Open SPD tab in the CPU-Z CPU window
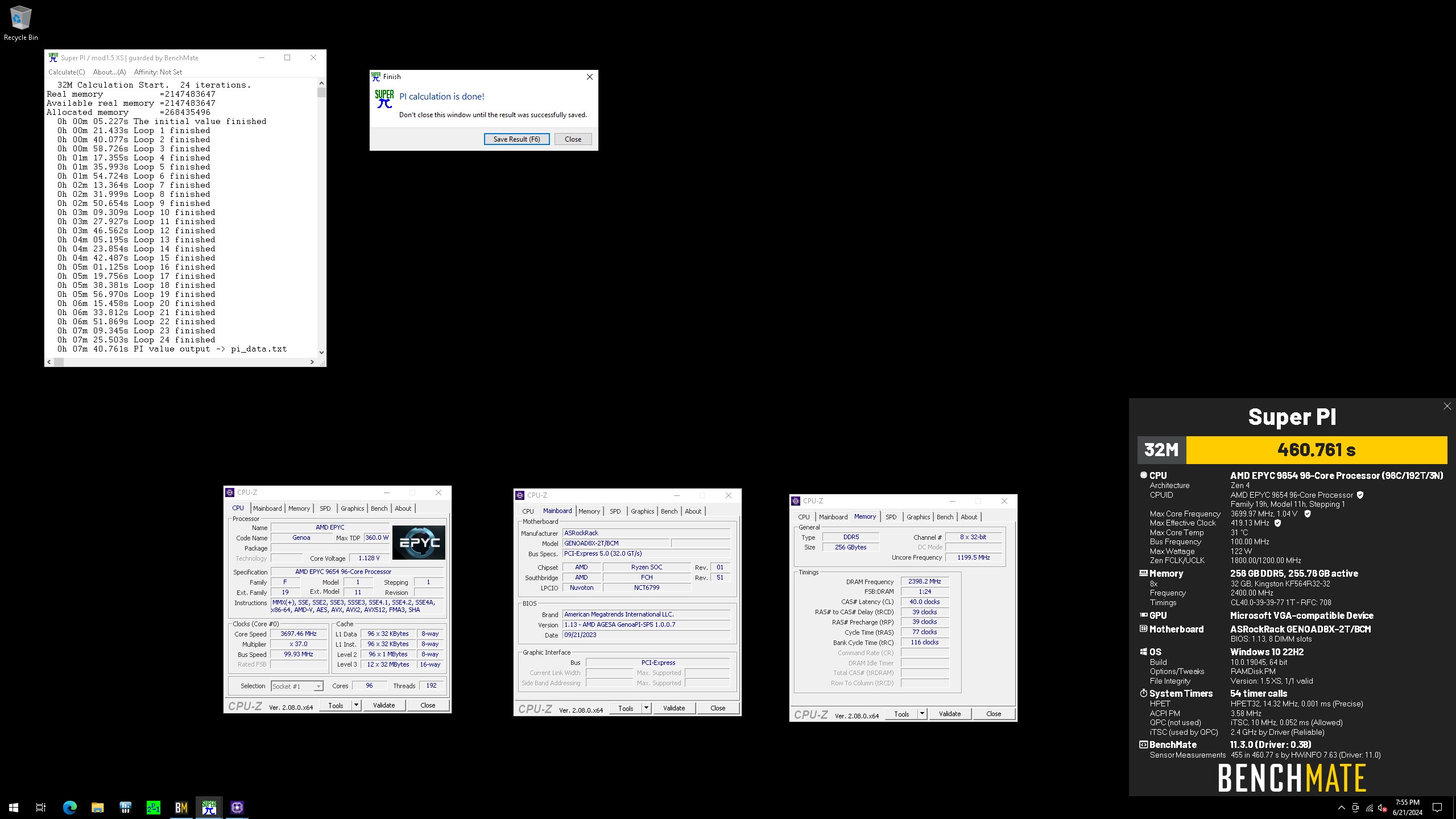Image resolution: width=1456 pixels, height=819 pixels. coord(325,508)
